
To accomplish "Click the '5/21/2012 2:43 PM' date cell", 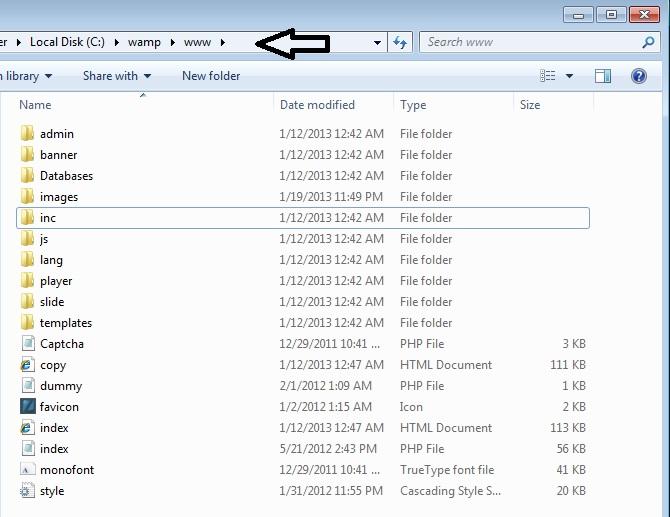I will tap(328, 448).
